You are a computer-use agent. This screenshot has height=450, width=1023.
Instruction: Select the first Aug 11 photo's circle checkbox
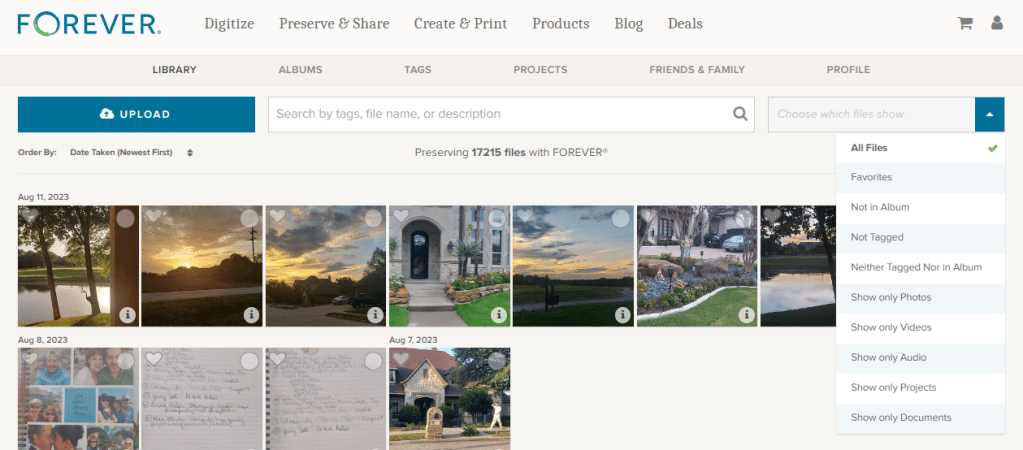[126, 218]
